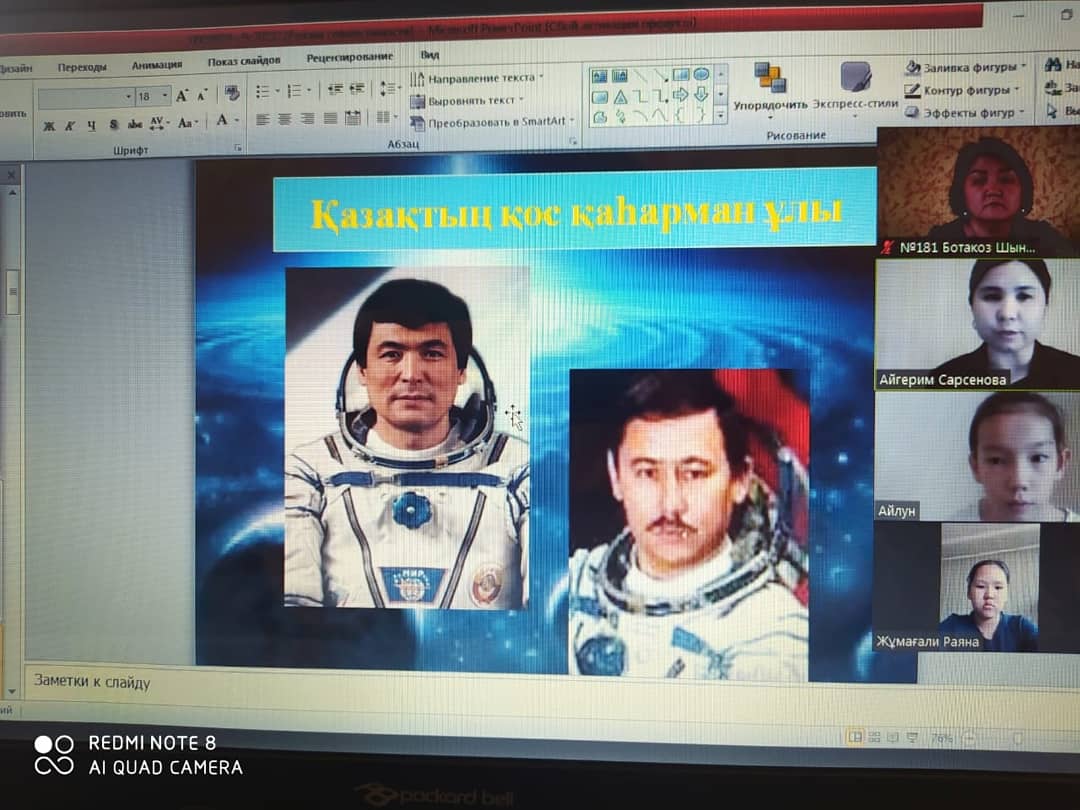The height and width of the screenshot is (810, 1080).
Task: Select the left cosmonaut photo on slide
Action: tap(407, 438)
